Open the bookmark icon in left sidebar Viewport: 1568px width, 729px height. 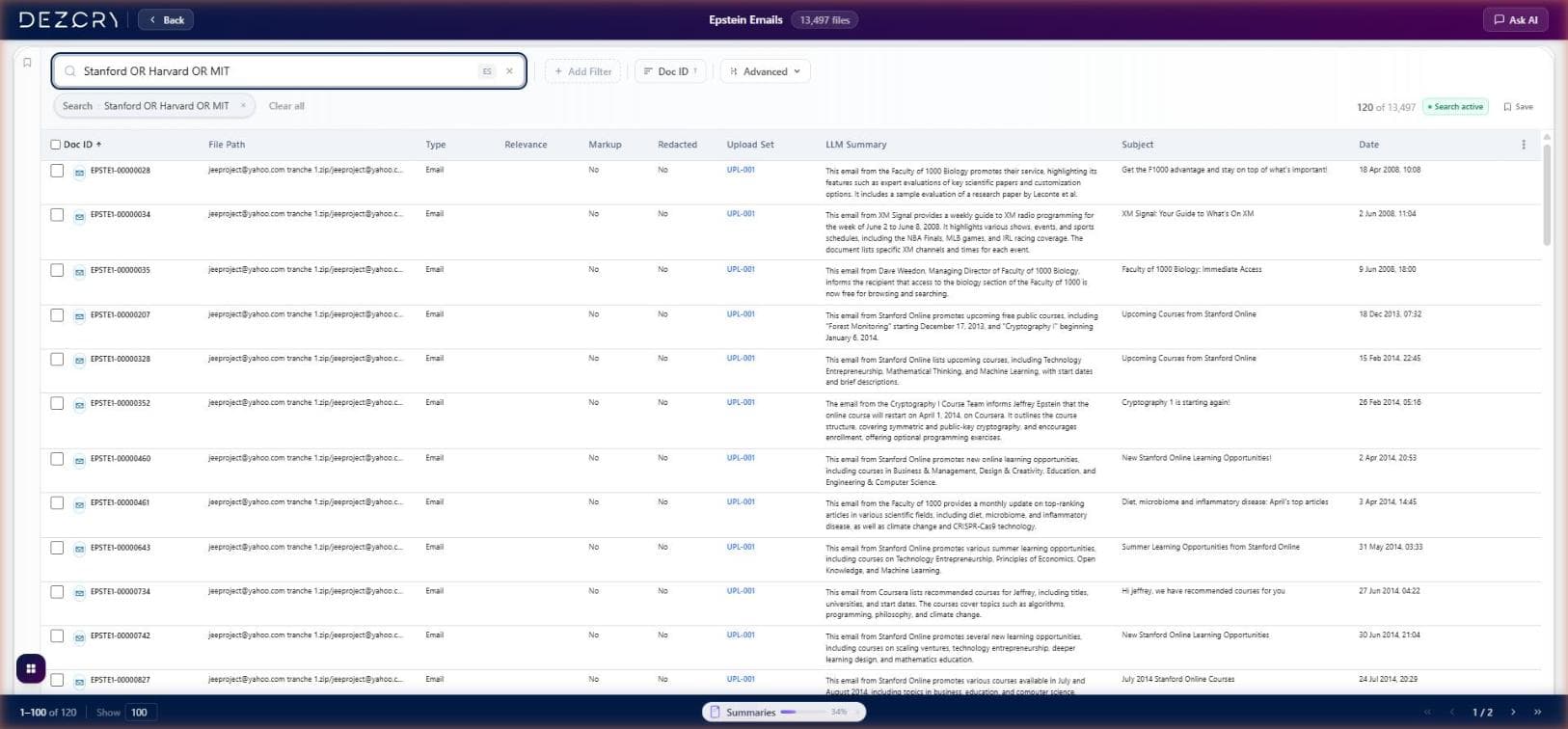[x=27, y=63]
